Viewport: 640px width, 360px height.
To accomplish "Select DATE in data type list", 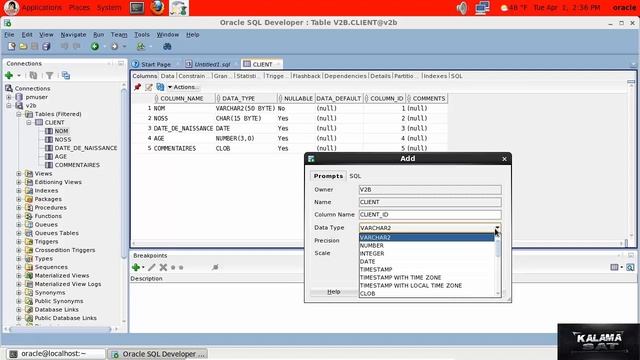I will click(426, 261).
